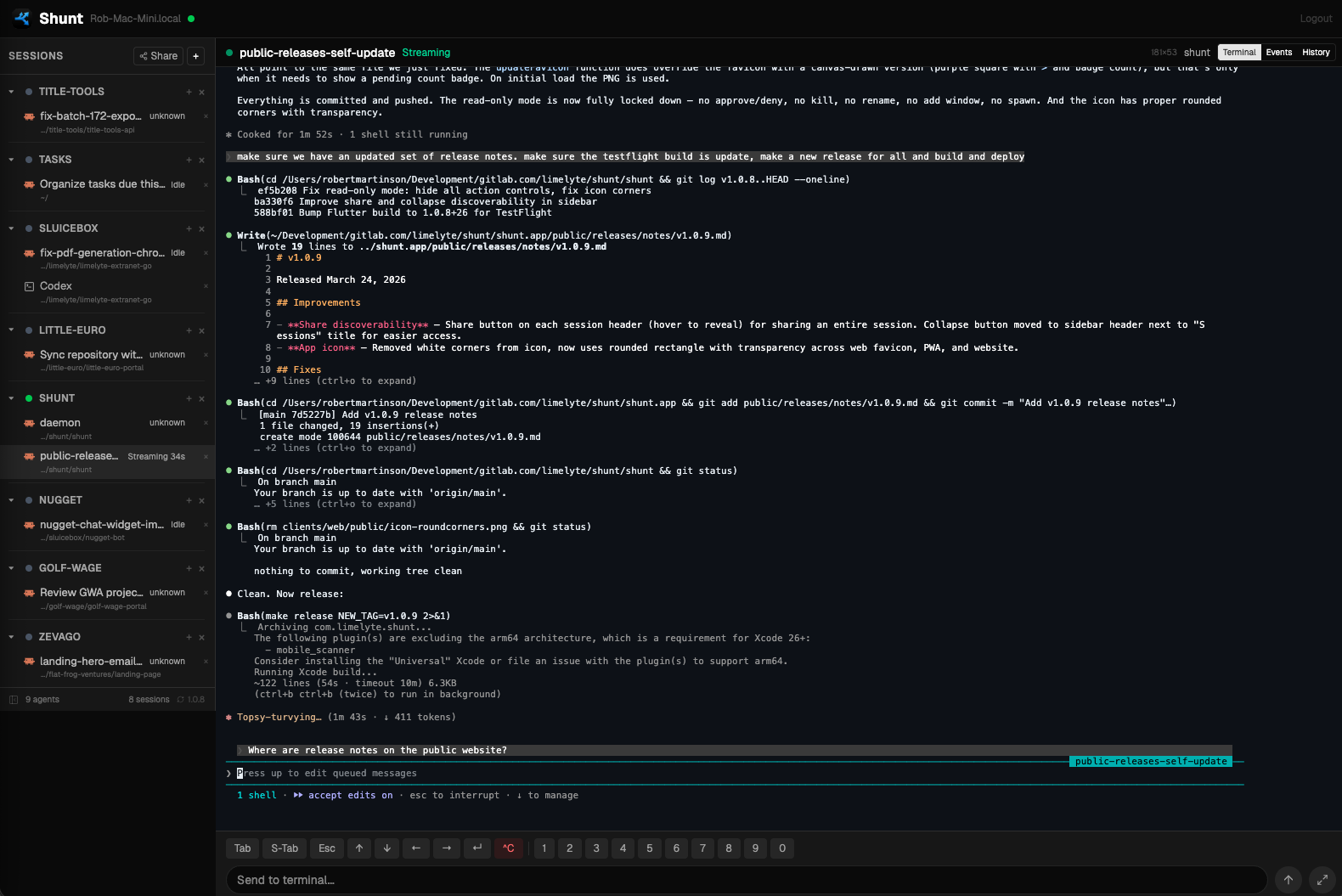The height and width of the screenshot is (896, 1342).
Task: Send the Esc key
Action: point(327,848)
